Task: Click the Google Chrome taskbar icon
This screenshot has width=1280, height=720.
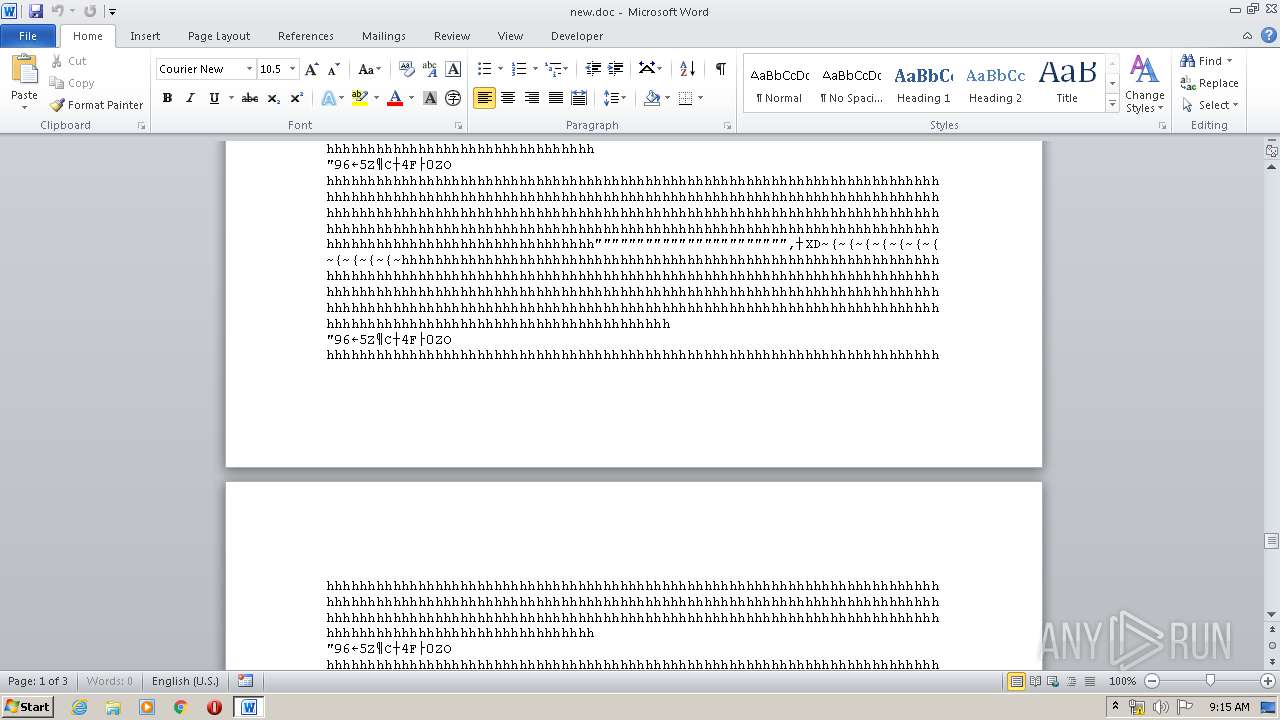Action: [x=181, y=707]
